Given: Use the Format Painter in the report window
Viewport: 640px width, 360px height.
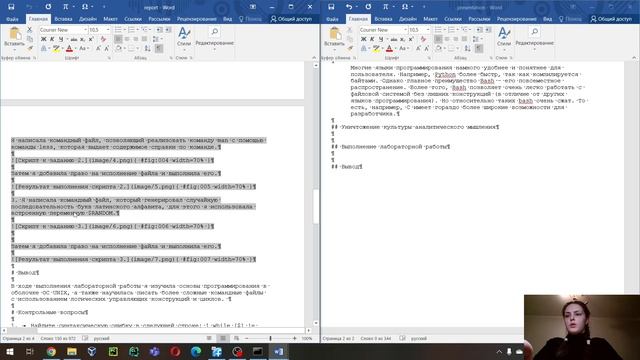Looking at the screenshot, I should (29, 48).
